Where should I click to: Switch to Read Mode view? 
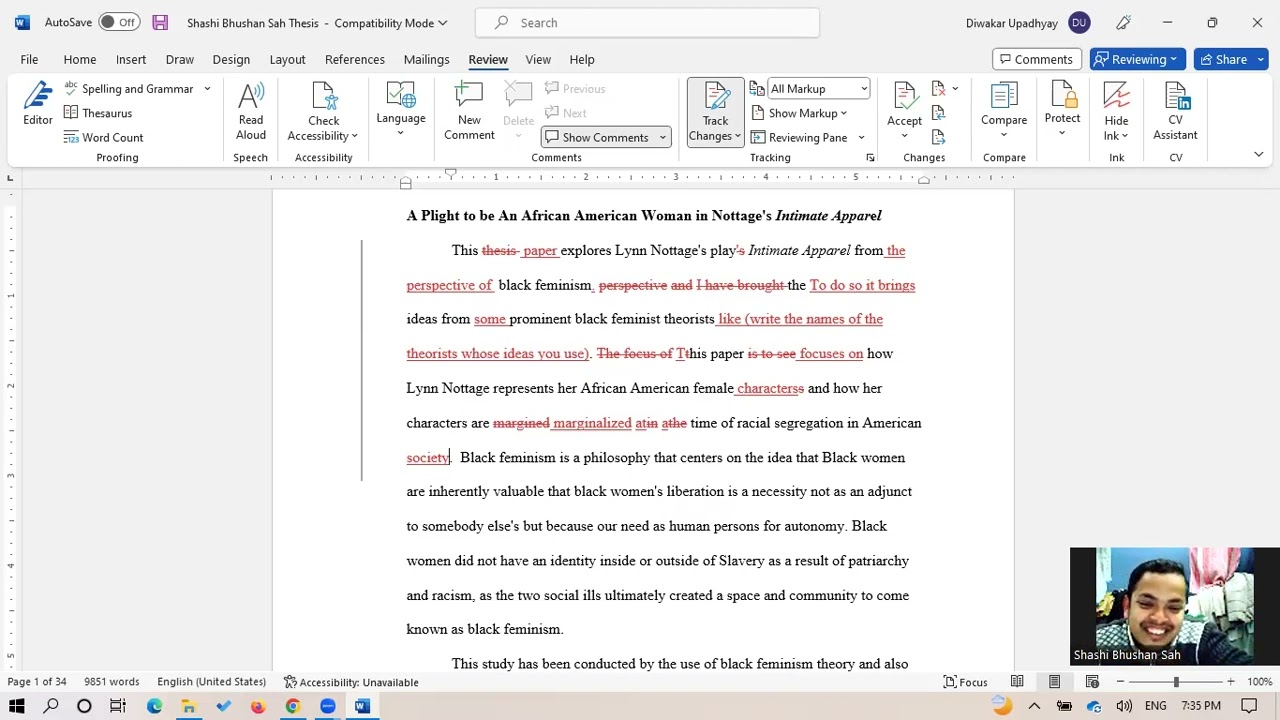pyautogui.click(x=1017, y=682)
